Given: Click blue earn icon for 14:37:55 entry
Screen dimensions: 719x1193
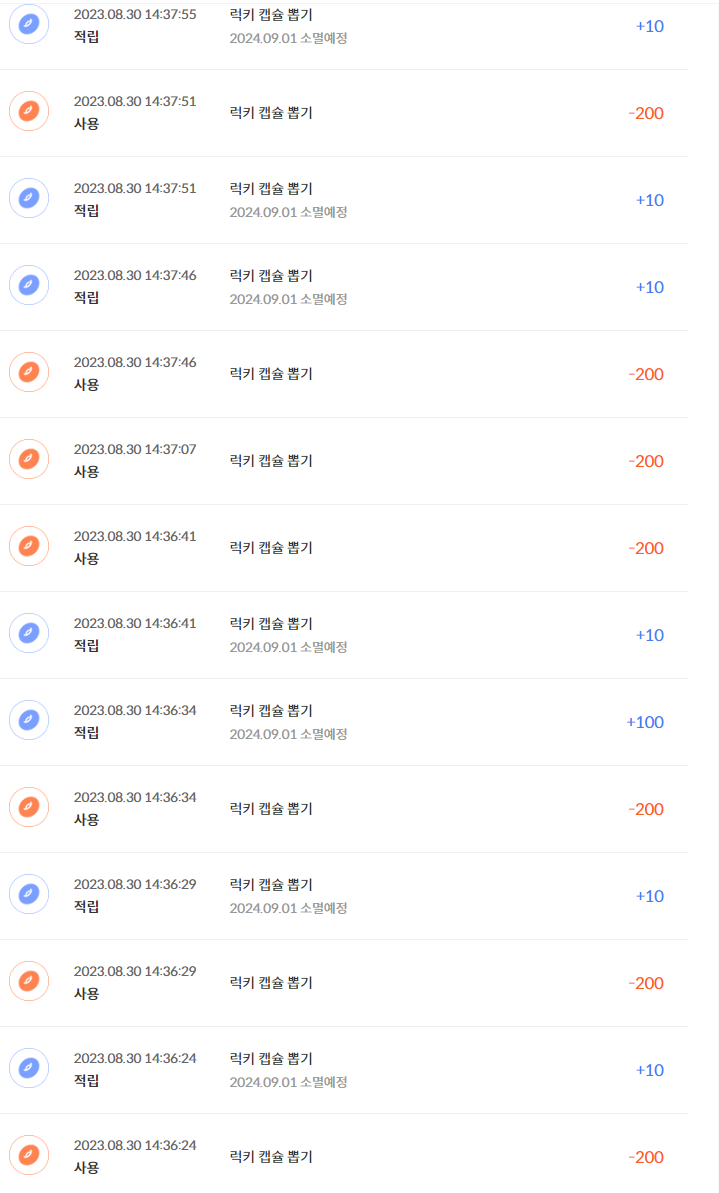Looking at the screenshot, I should click(x=29, y=26).
